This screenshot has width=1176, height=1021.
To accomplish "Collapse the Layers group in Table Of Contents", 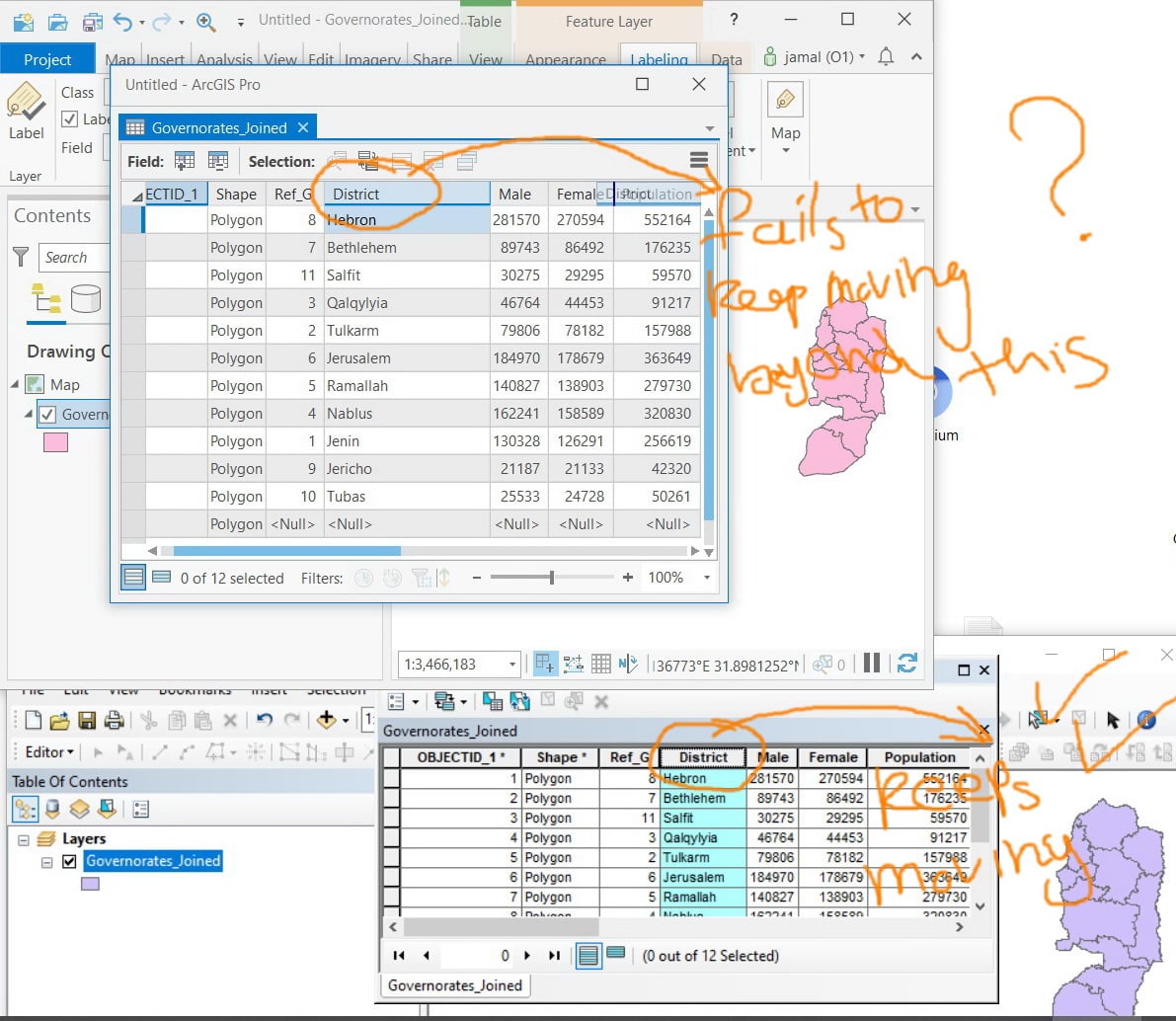I will (24, 839).
